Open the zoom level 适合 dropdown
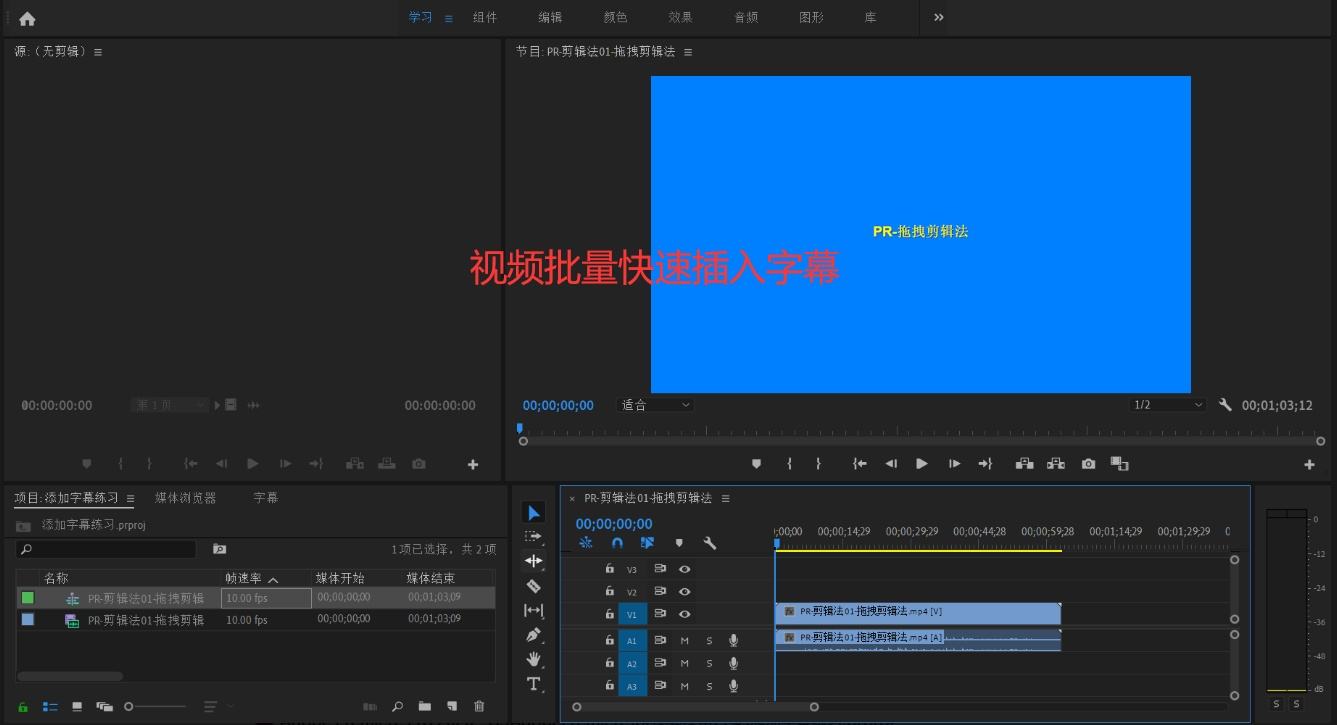The width and height of the screenshot is (1337, 725). coord(656,405)
